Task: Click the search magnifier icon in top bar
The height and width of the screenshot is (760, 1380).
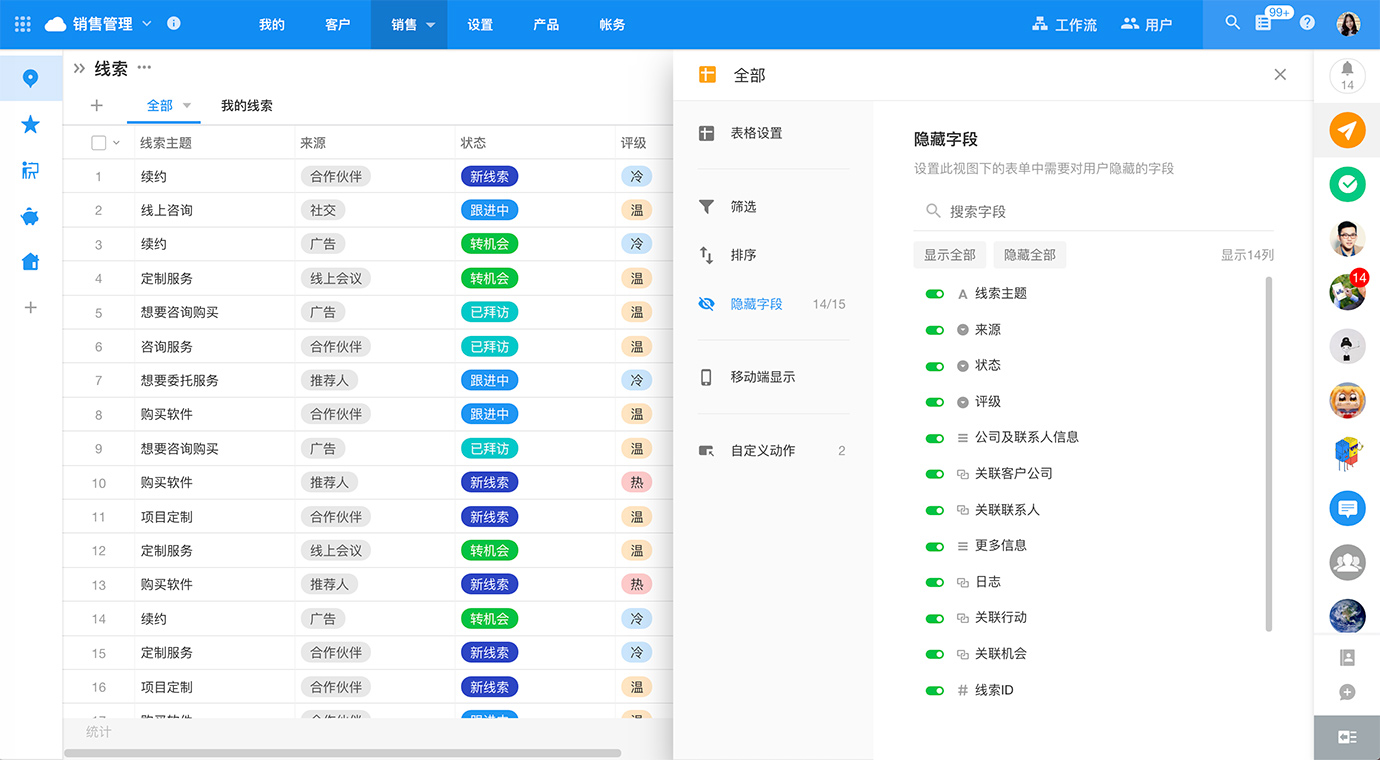Action: tap(1232, 23)
